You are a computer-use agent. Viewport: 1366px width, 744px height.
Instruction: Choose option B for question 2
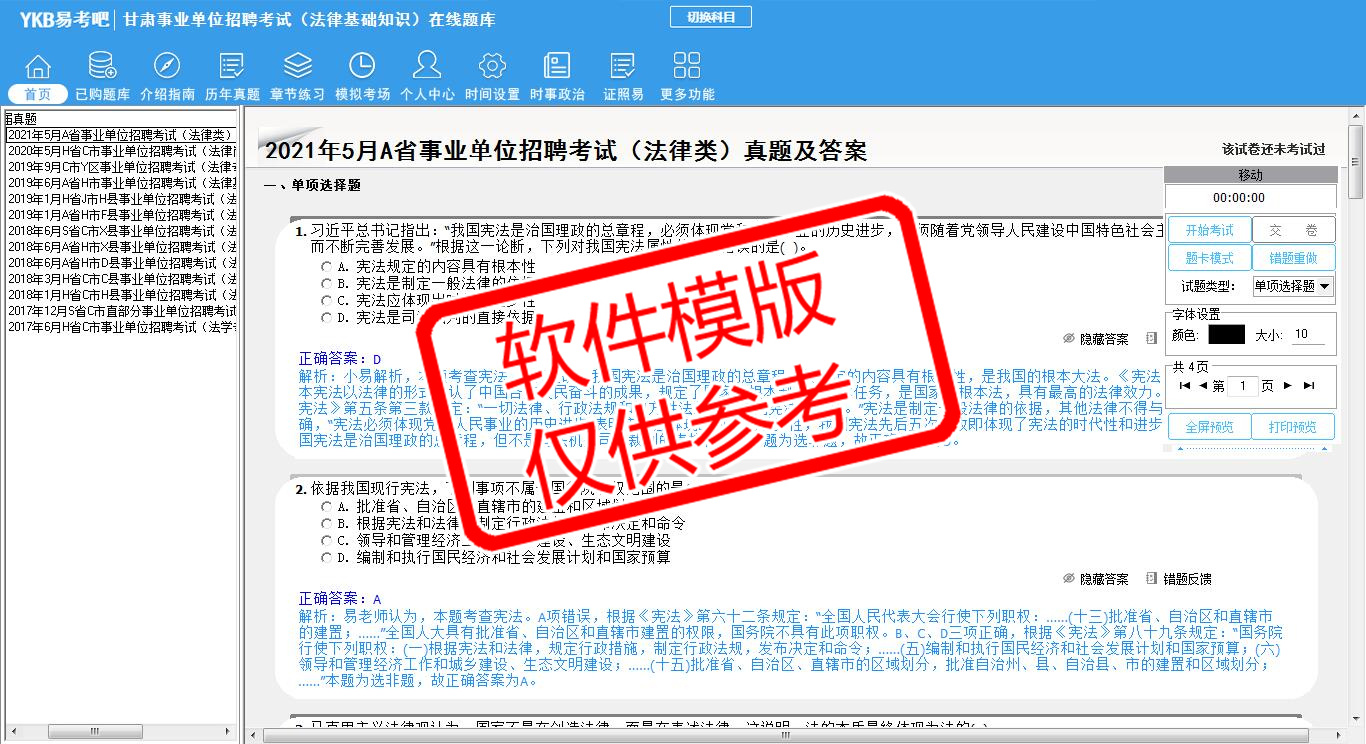click(327, 523)
